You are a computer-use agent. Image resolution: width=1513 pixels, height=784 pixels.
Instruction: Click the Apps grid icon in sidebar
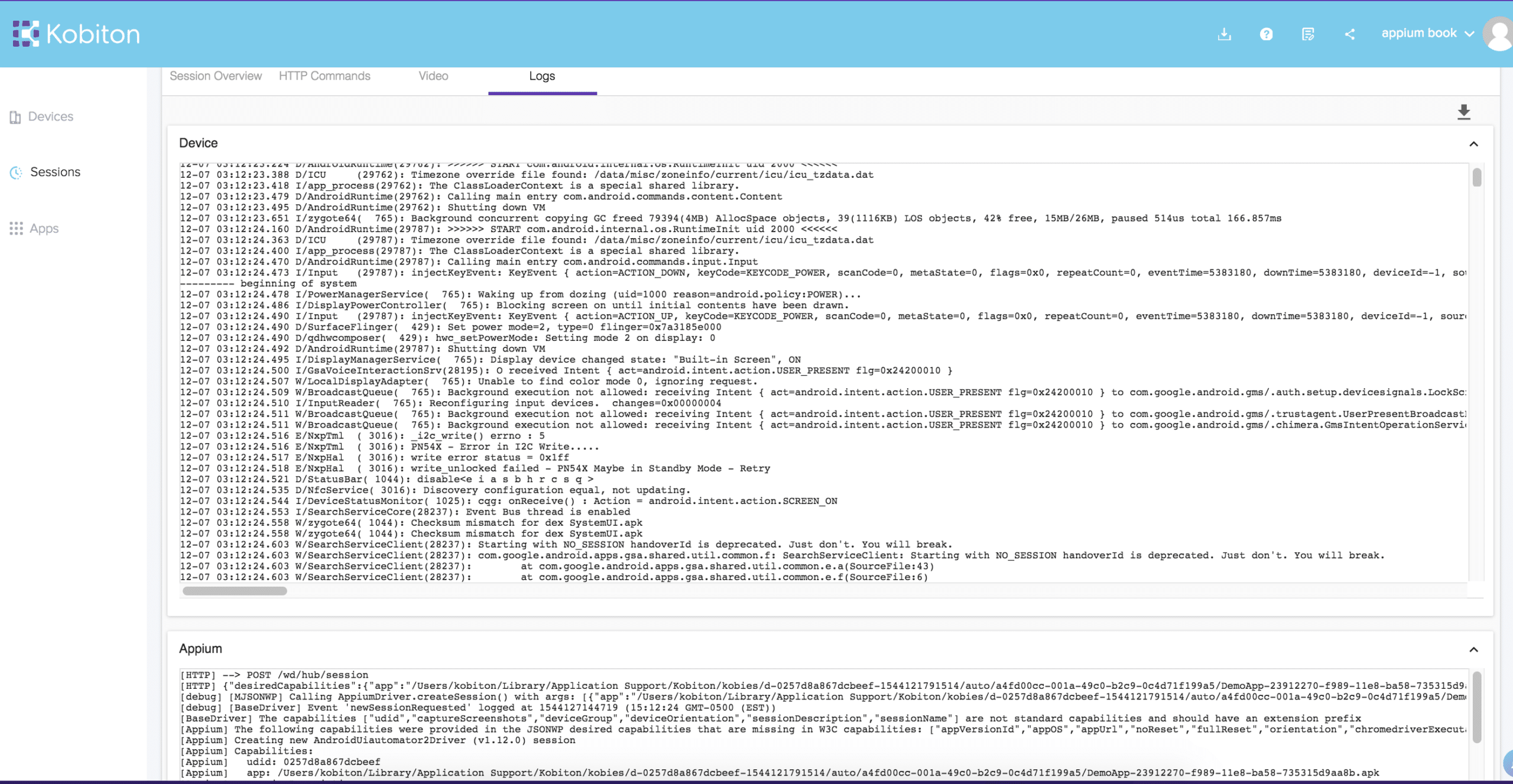(16, 229)
